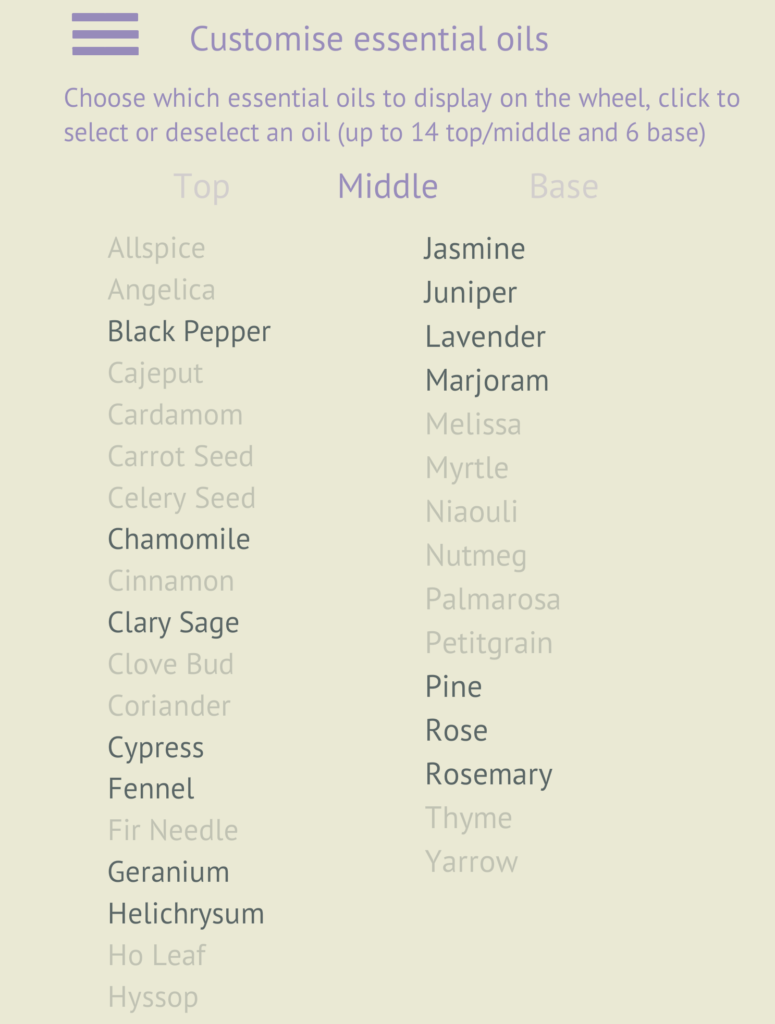Select the Allspice oil
The image size is (775, 1024).
click(x=157, y=249)
